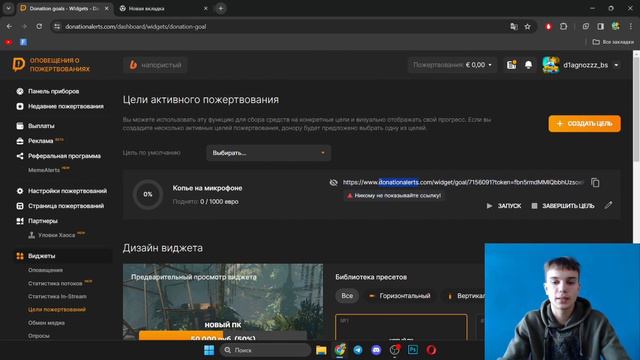The width and height of the screenshot is (640, 360).
Task: Click the напористый platform badge
Action: 155,65
